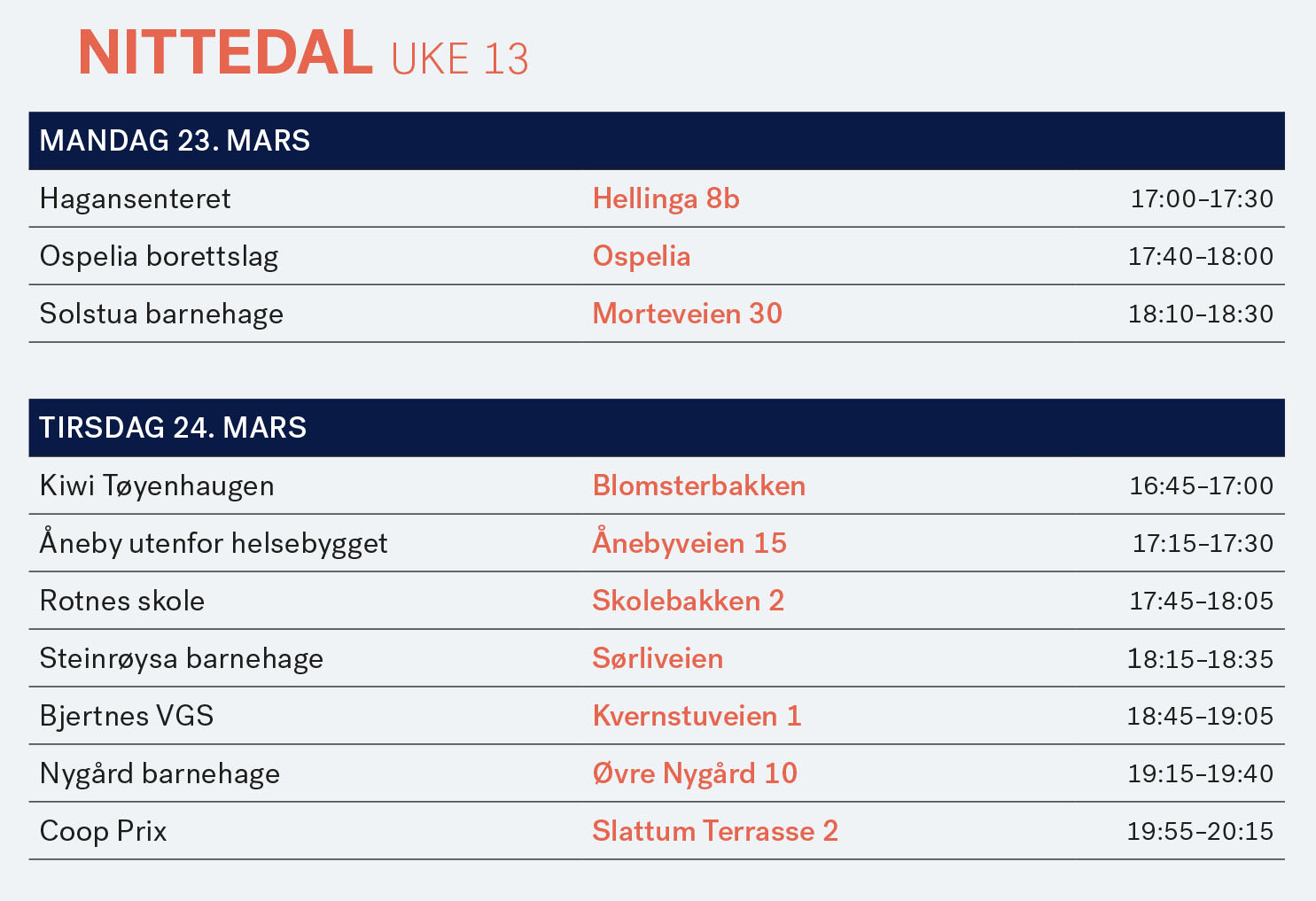Click the Øvre Nygård 10 address
Screen dimensions: 1316x901
pyautogui.click(x=695, y=773)
